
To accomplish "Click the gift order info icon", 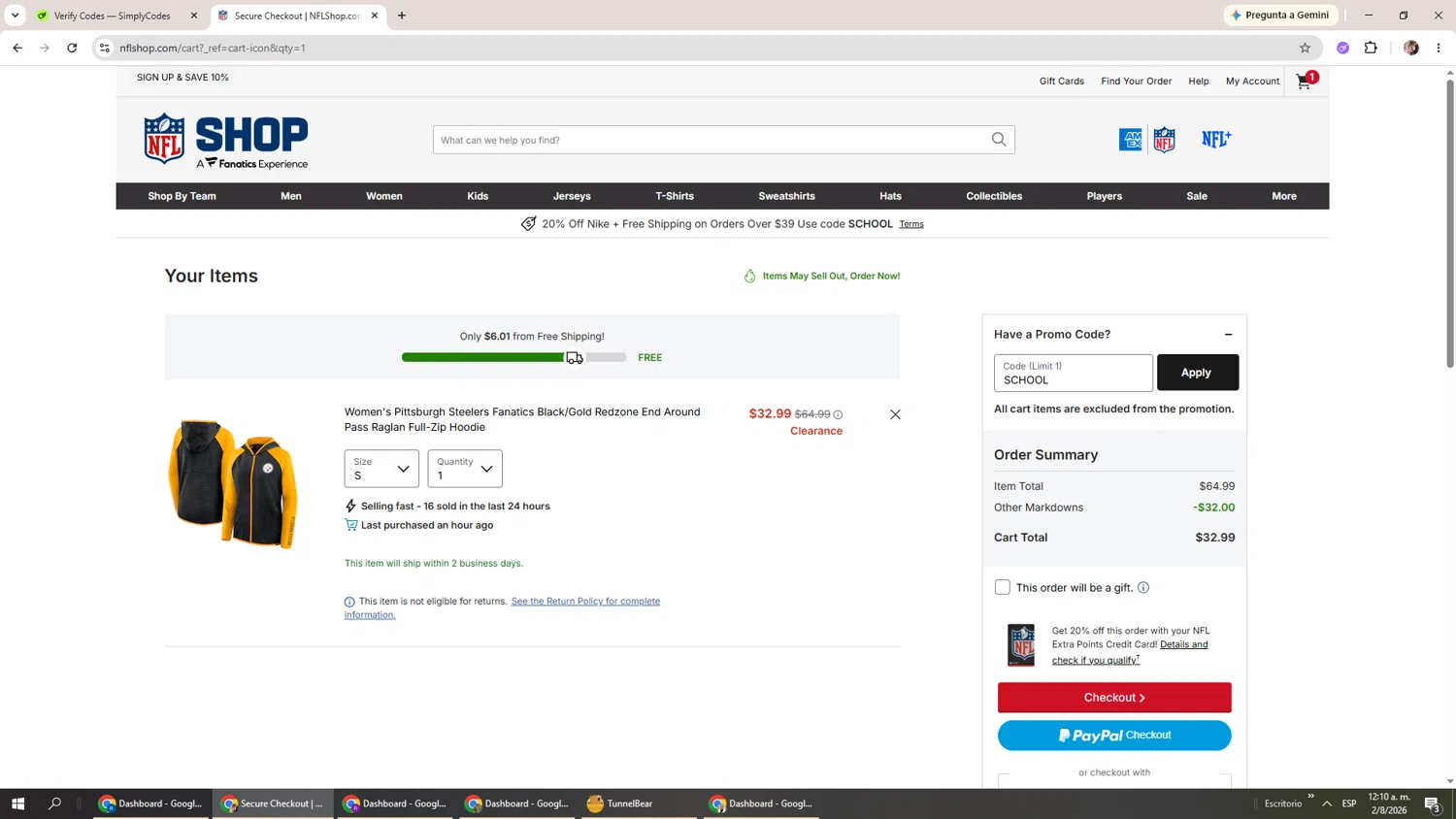I will tap(1143, 587).
